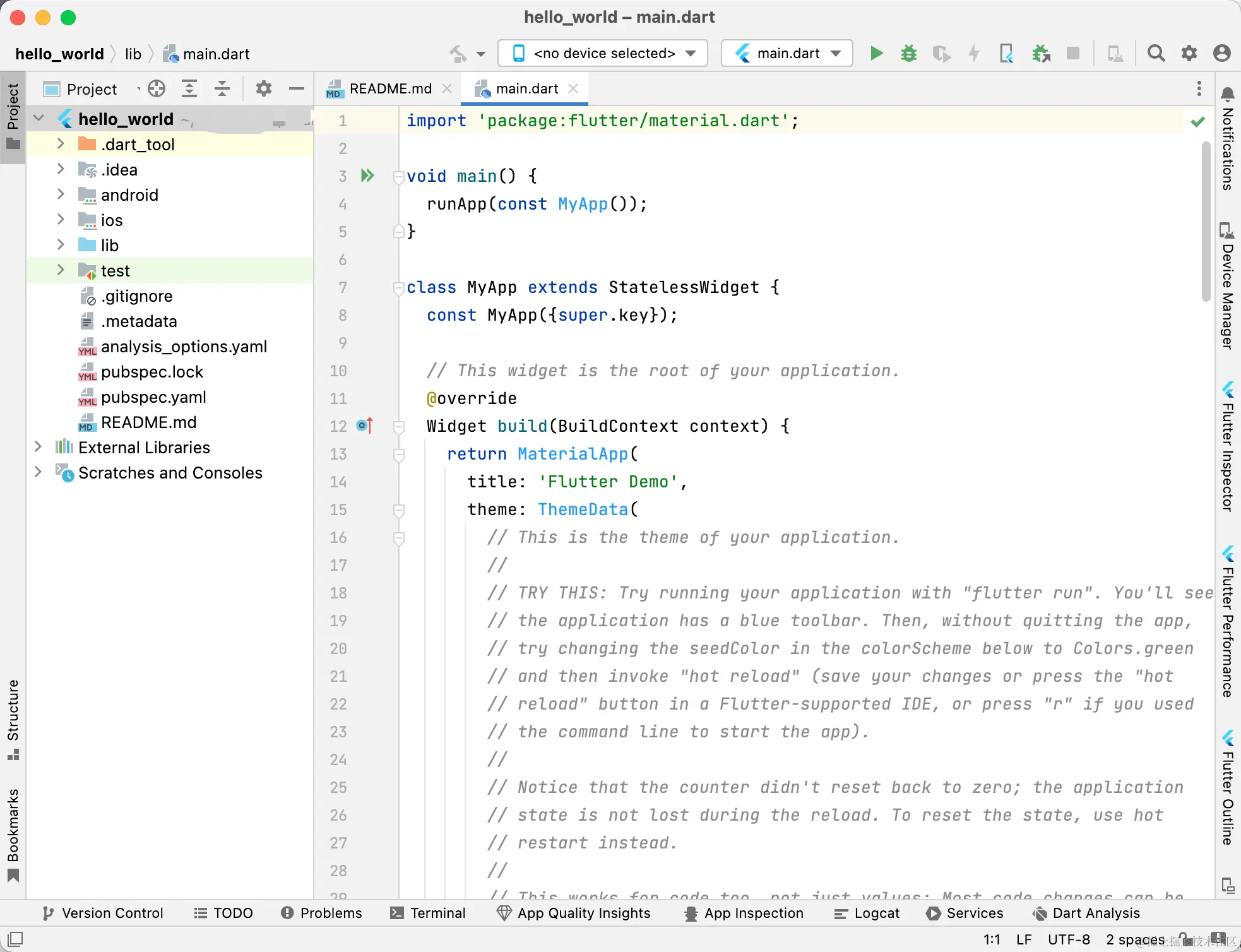Click the green inspection checkmark
The image size is (1241, 952).
pyautogui.click(x=1197, y=121)
